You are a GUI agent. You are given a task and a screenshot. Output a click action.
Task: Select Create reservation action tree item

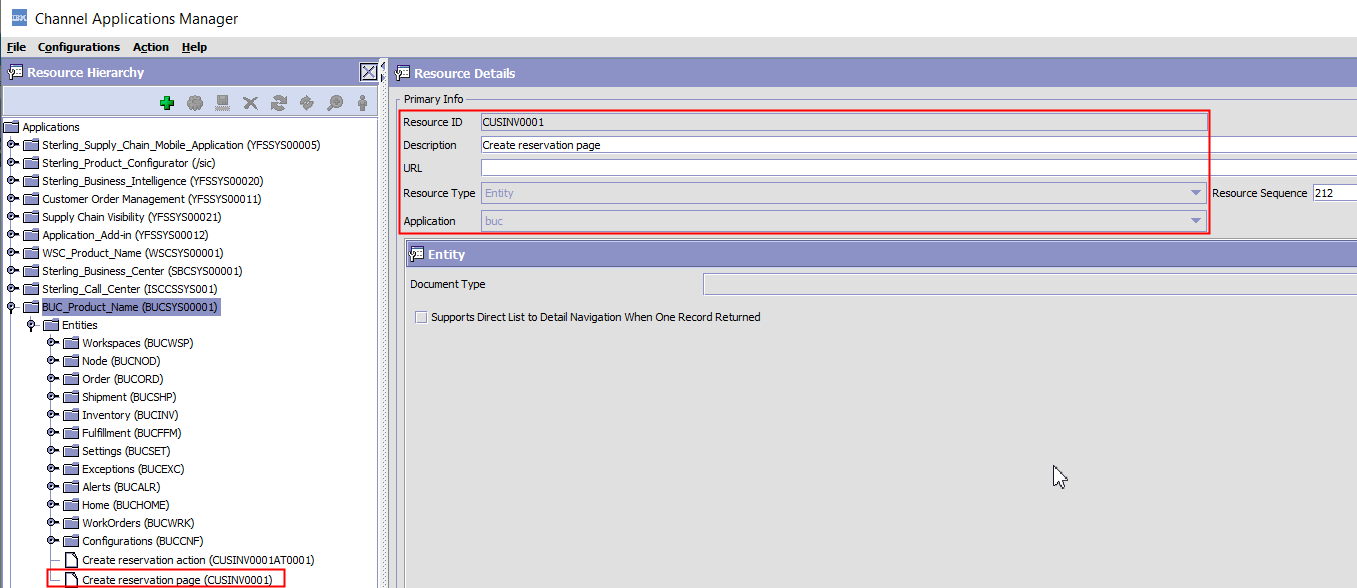click(x=198, y=560)
